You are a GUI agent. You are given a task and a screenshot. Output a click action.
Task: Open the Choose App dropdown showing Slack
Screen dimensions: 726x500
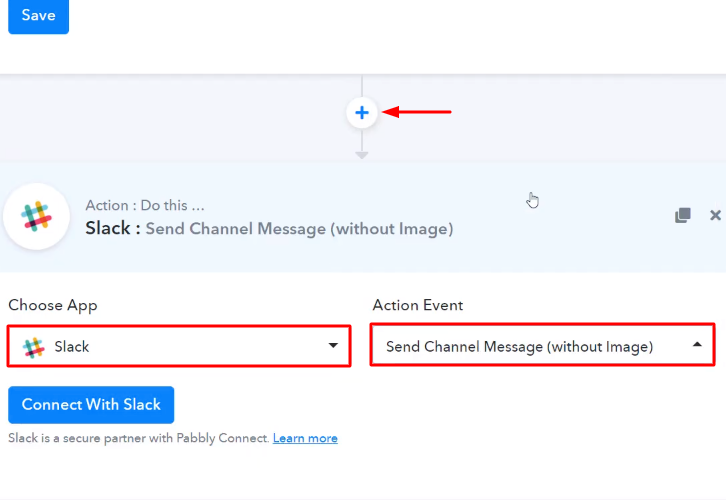coord(179,346)
